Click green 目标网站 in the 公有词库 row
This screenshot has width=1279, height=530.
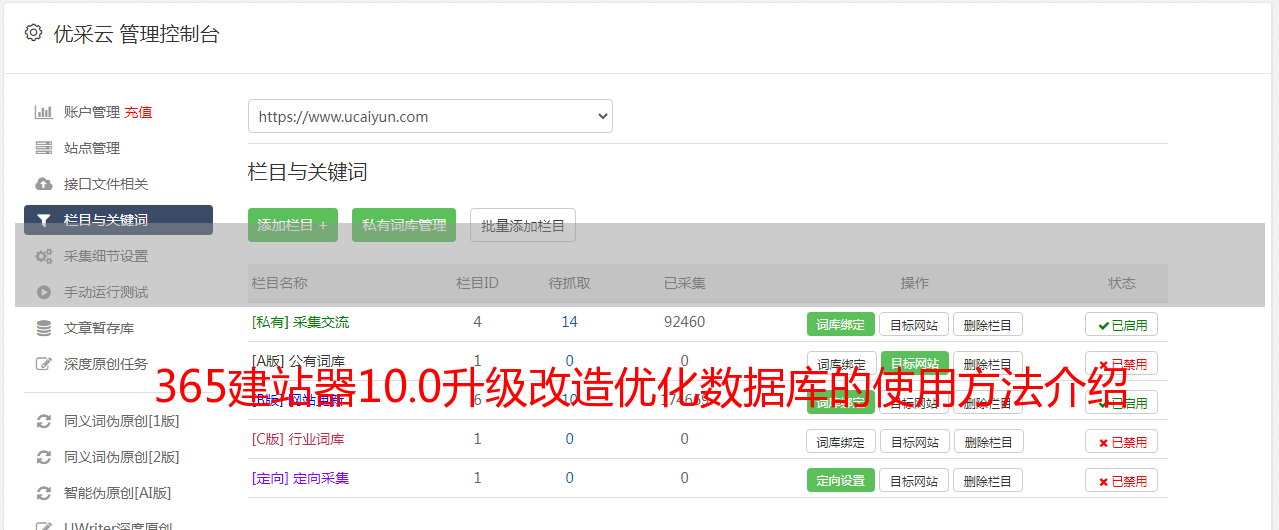[x=914, y=363]
